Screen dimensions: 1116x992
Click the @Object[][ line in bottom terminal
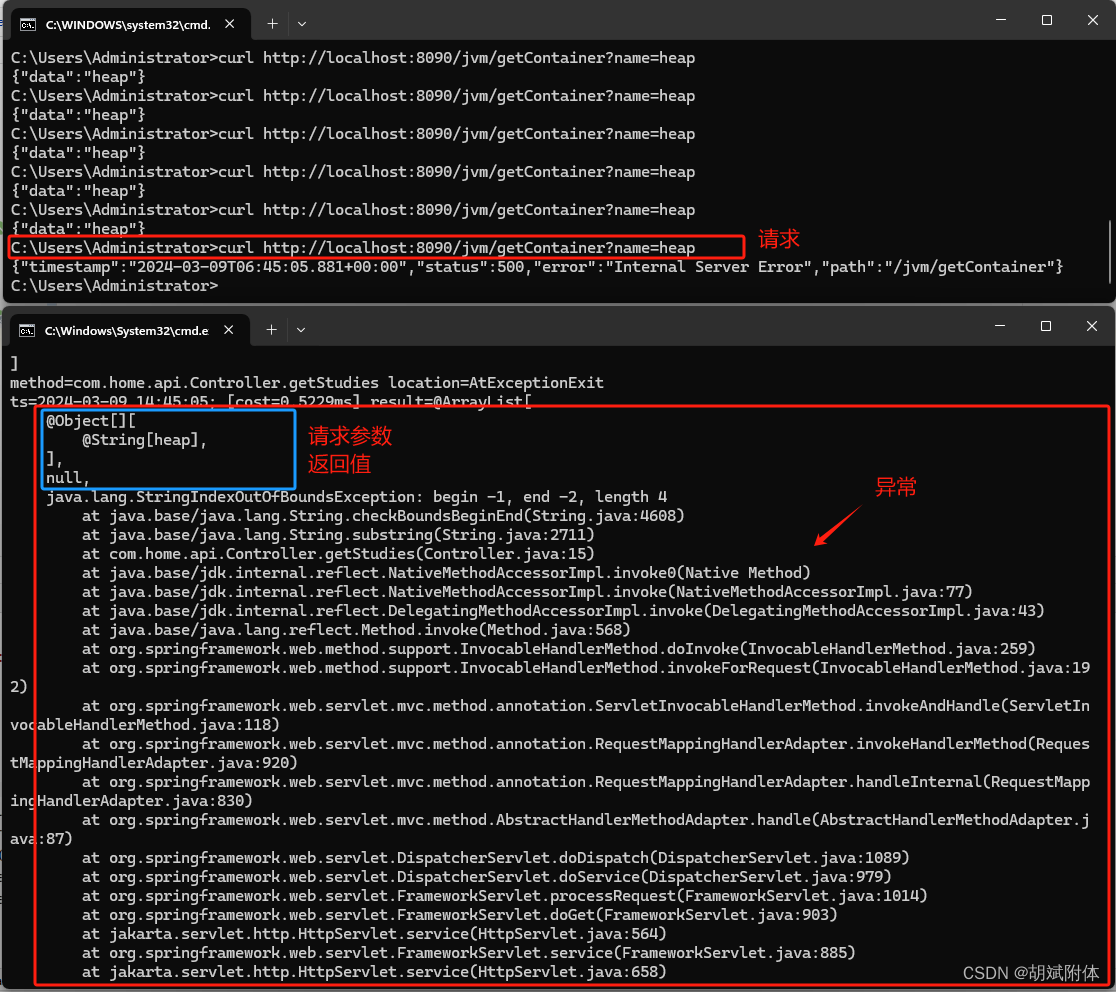tap(90, 421)
